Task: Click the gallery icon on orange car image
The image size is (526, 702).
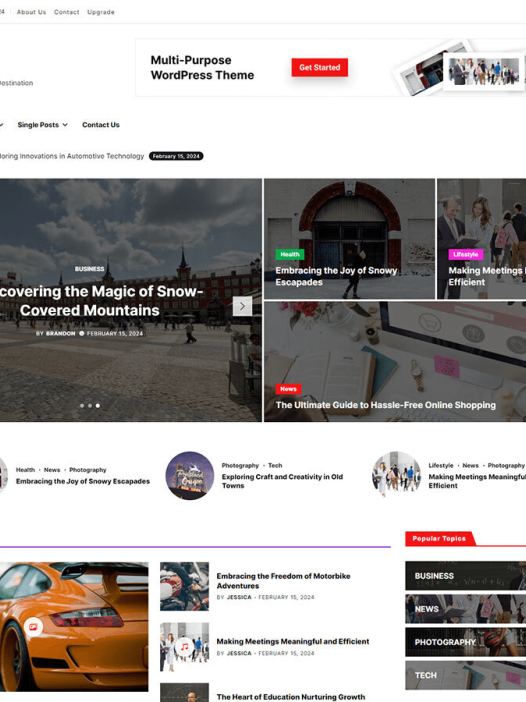Action: [33, 627]
